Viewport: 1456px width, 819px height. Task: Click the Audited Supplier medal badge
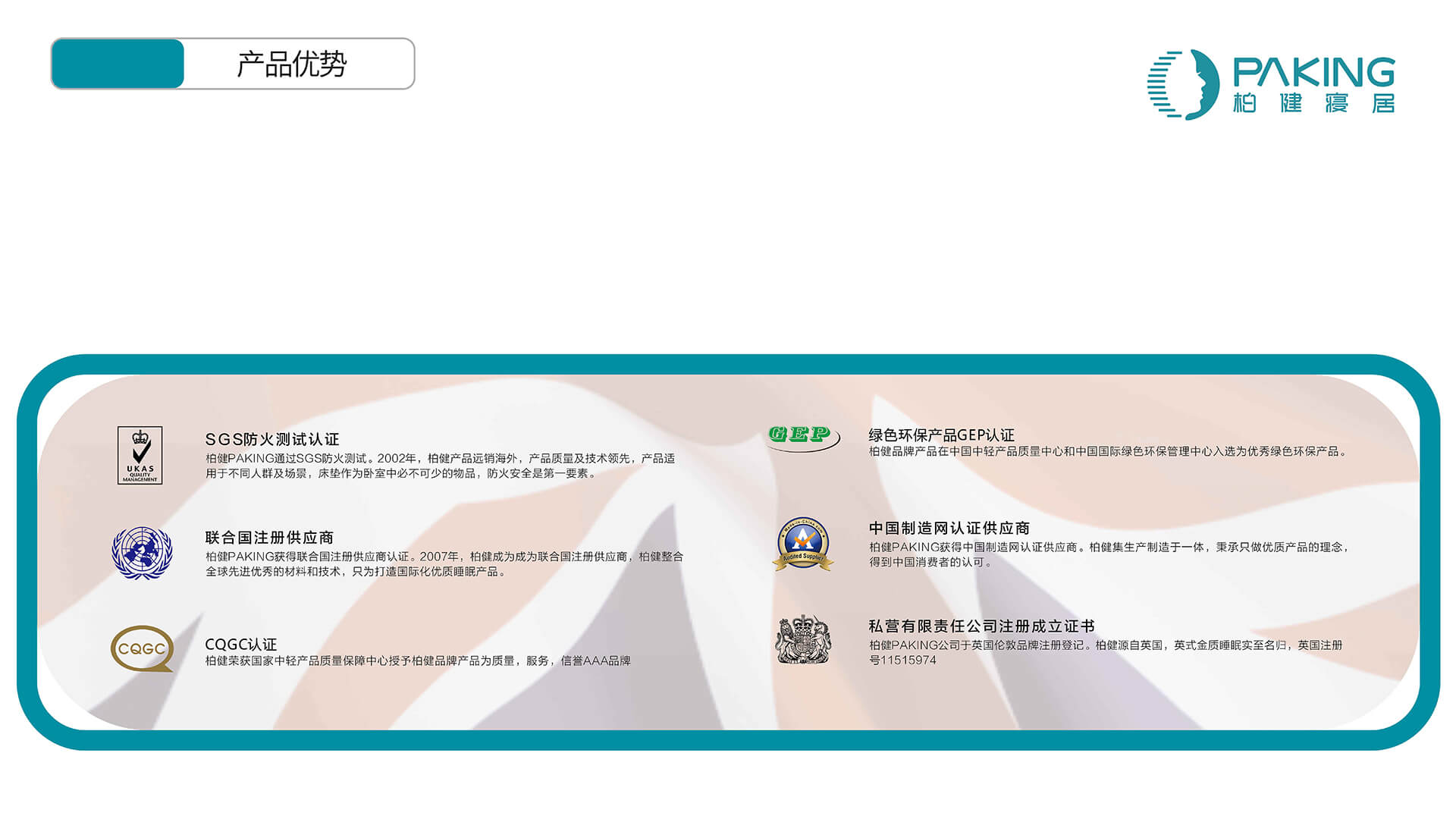(x=803, y=544)
